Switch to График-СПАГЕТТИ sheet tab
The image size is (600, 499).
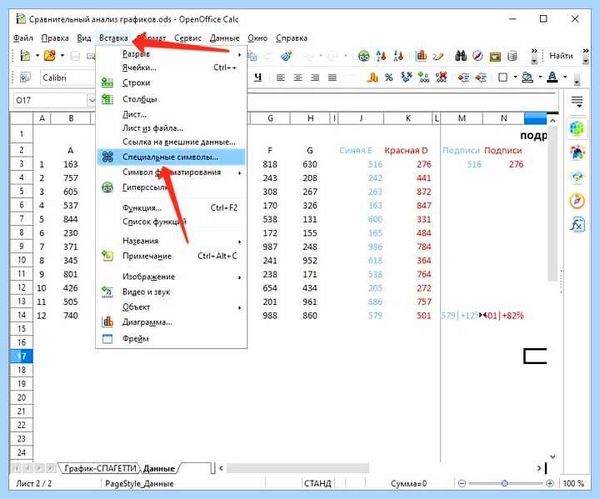(100, 468)
